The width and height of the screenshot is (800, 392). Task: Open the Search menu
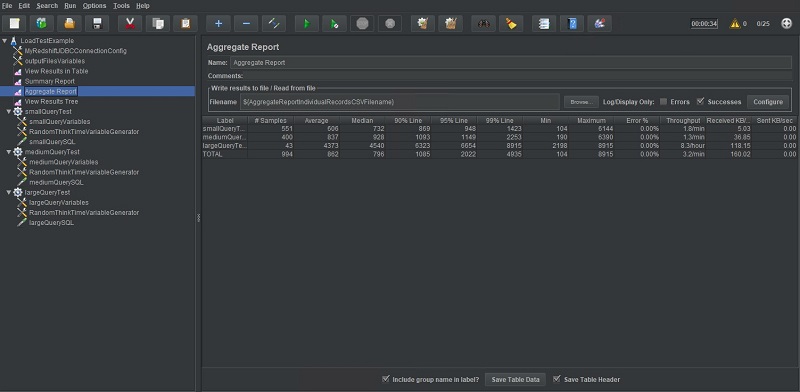pyautogui.click(x=47, y=6)
